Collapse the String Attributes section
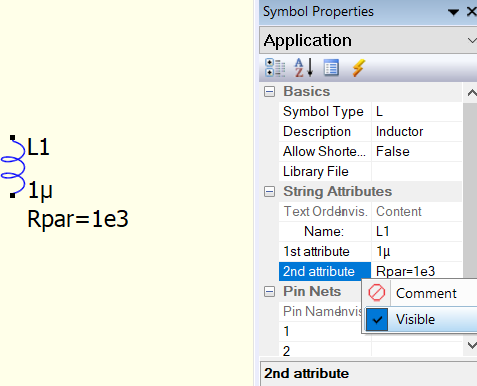Viewport: 477px width, 386px height. coord(269,191)
